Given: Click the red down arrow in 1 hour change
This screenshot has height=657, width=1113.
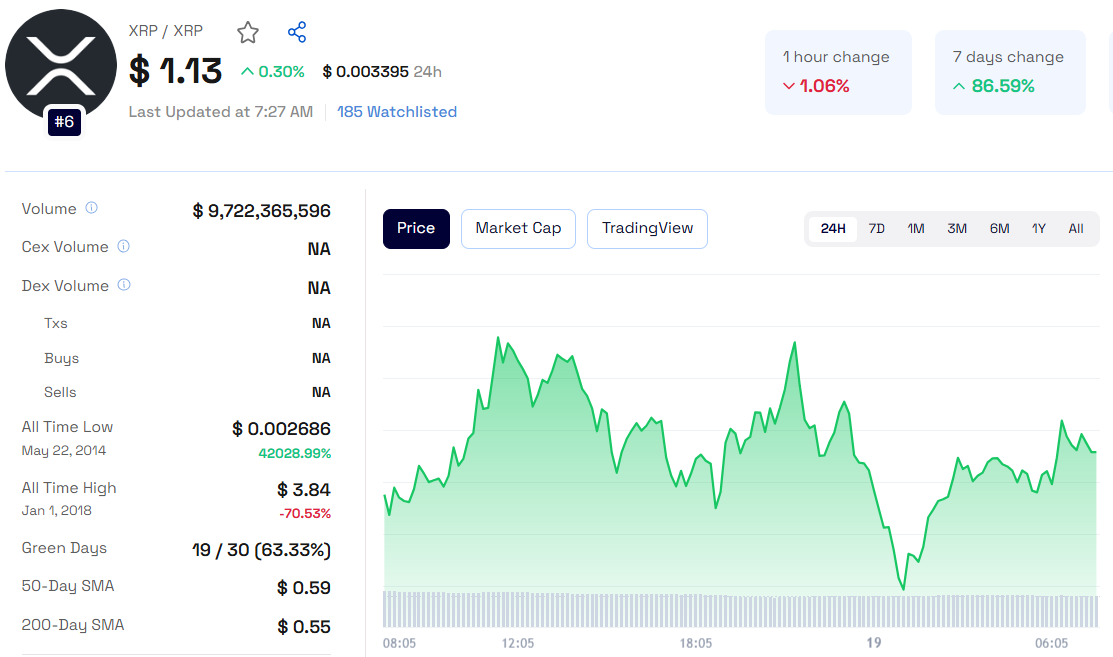Looking at the screenshot, I should [x=789, y=86].
